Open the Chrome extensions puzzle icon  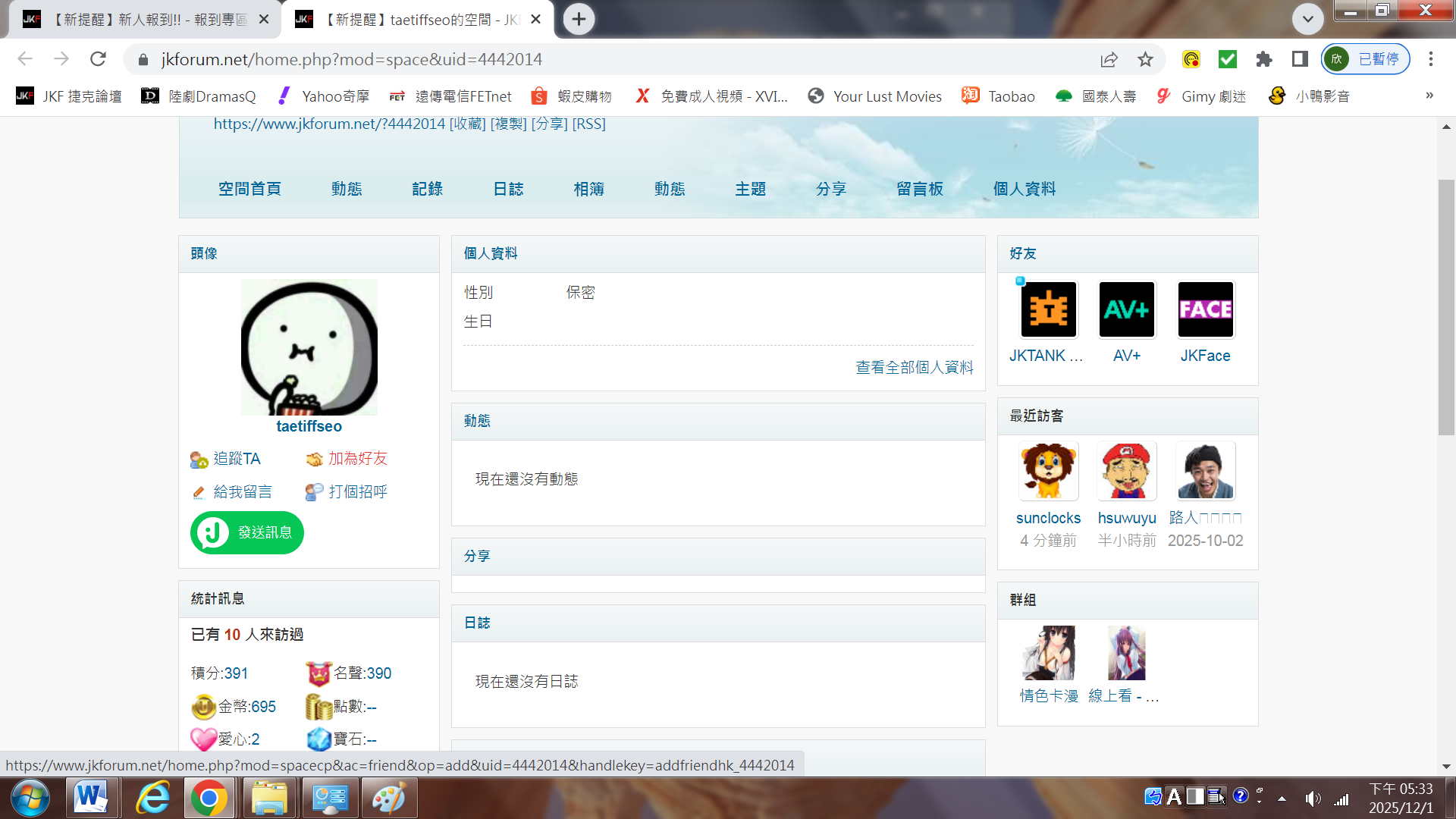coord(1263,59)
